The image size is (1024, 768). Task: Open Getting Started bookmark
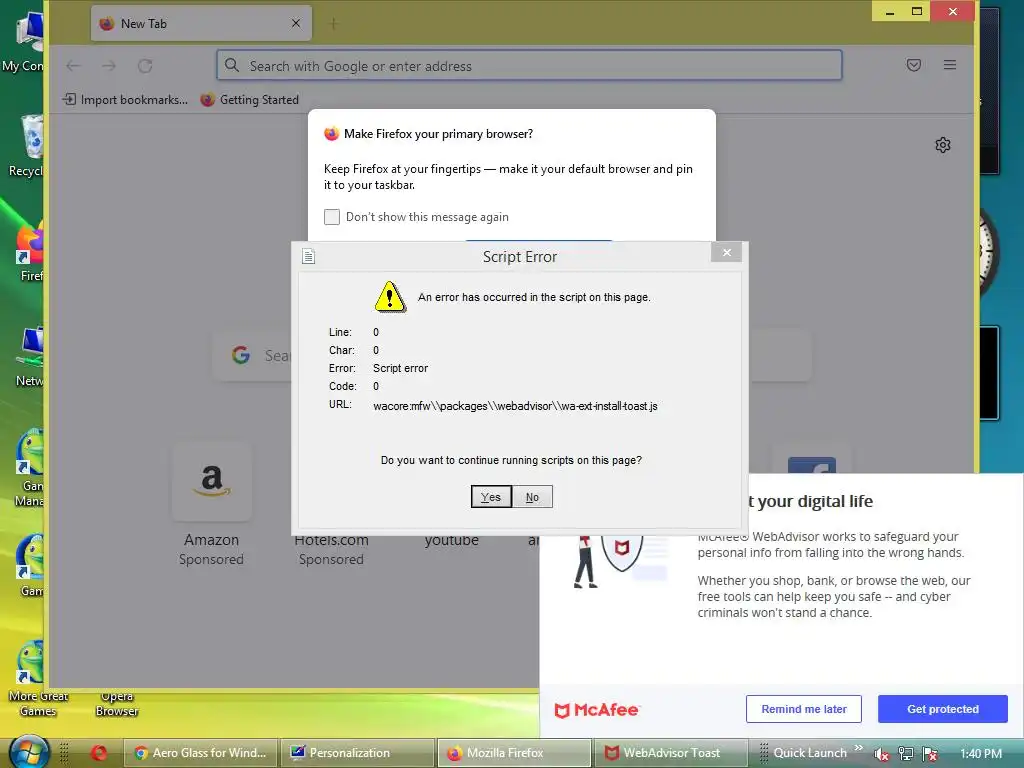click(249, 100)
